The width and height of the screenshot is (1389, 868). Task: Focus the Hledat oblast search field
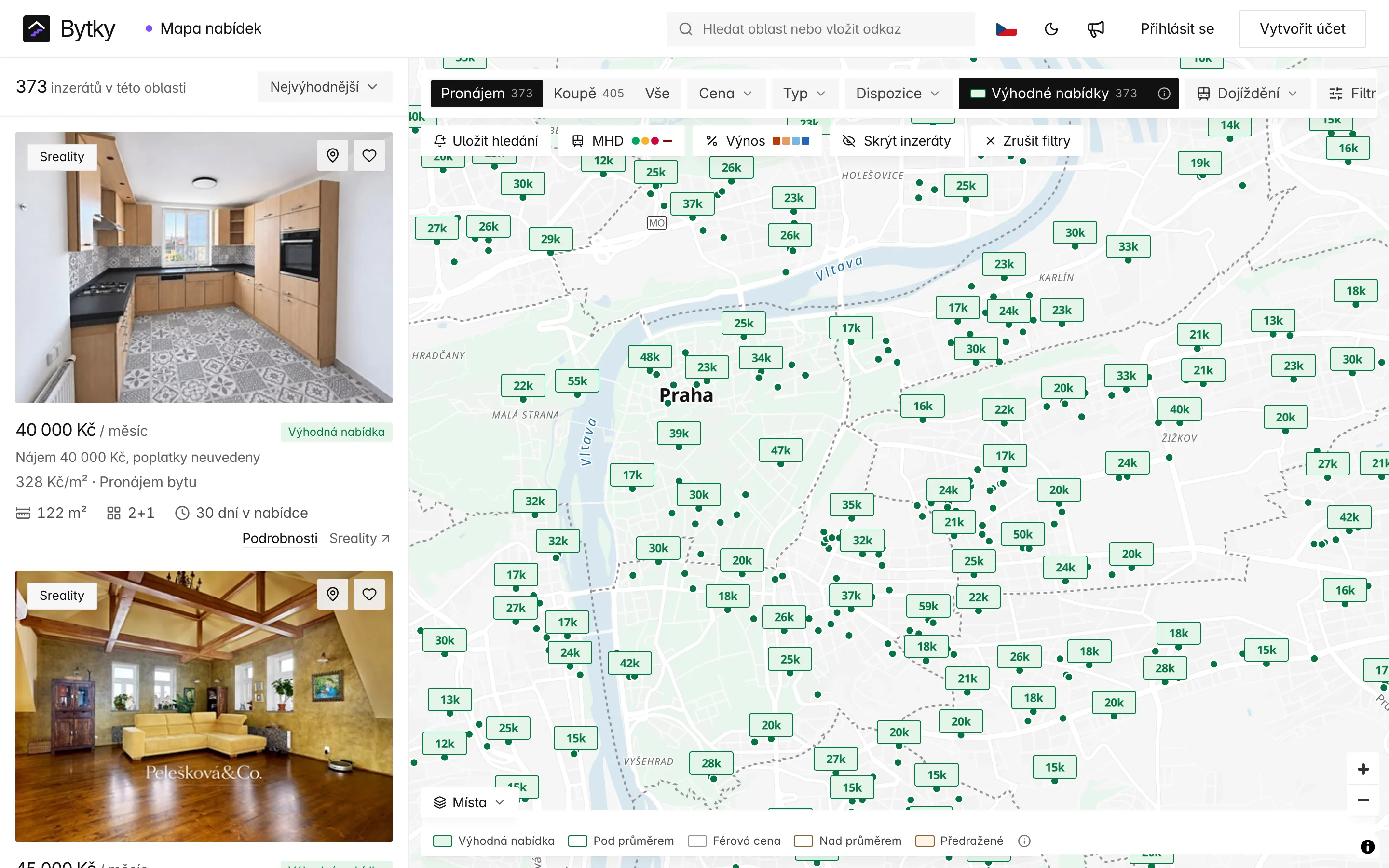(820, 29)
